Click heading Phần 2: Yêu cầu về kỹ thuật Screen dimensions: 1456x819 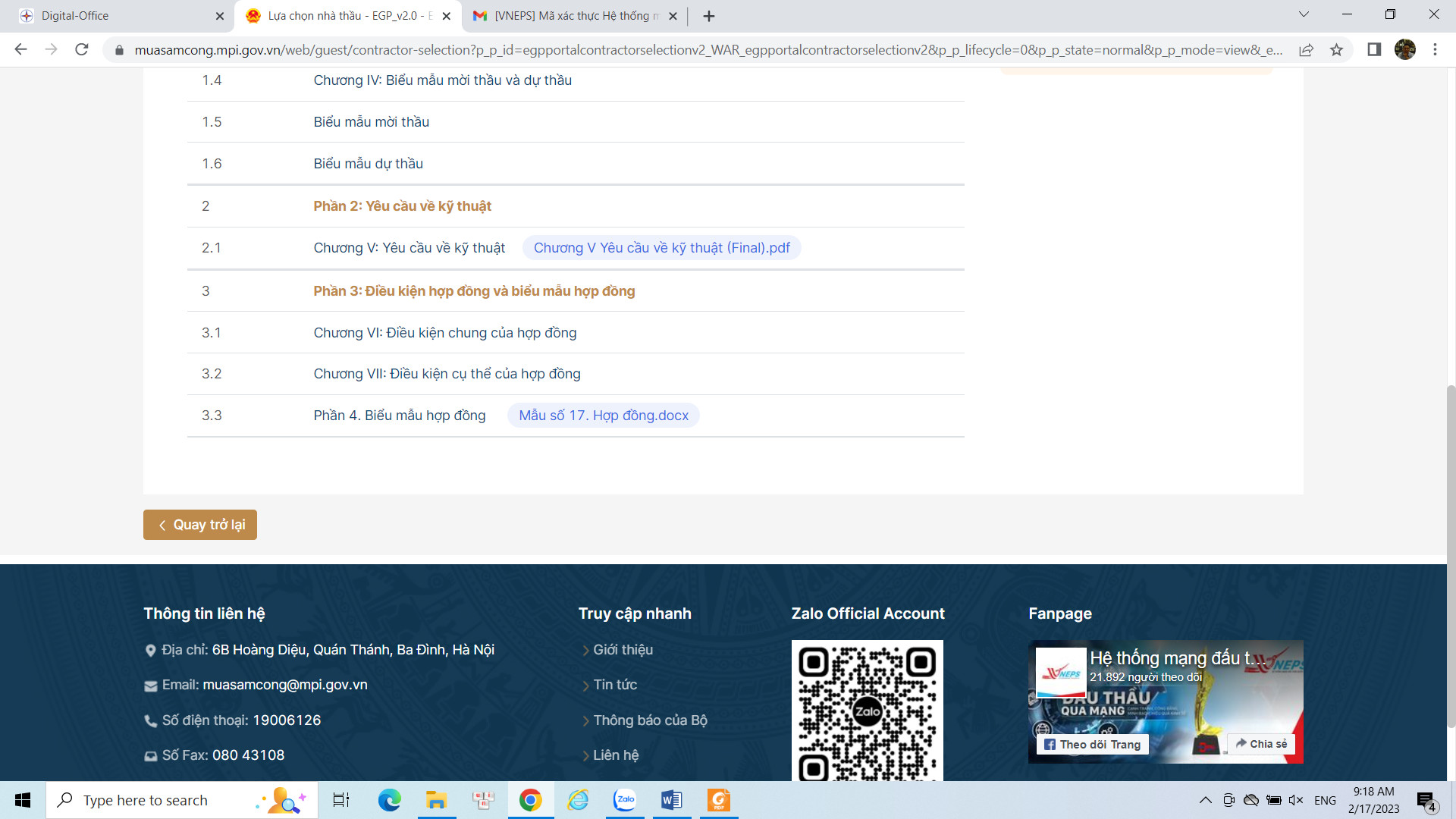[x=402, y=206]
